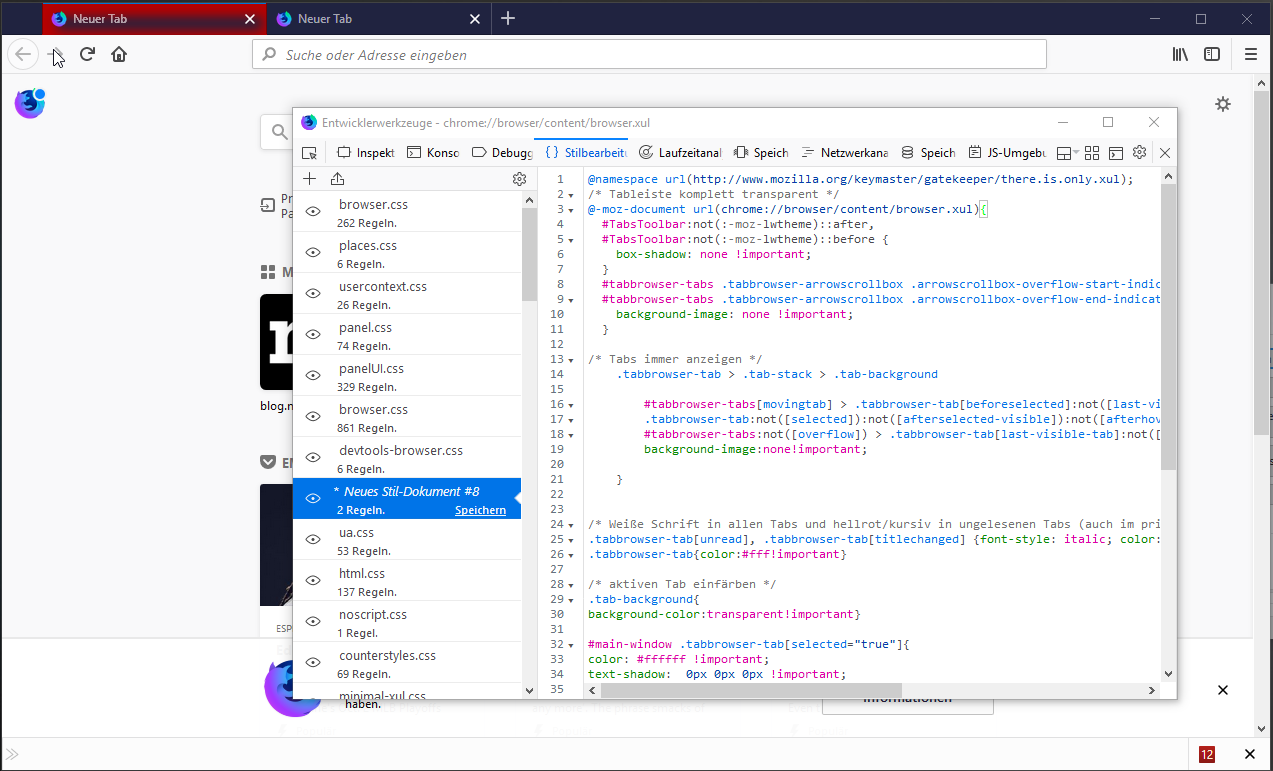Viewport: 1273px width, 771px height.
Task: Open style editor options gear in sidebar
Action: point(519,179)
